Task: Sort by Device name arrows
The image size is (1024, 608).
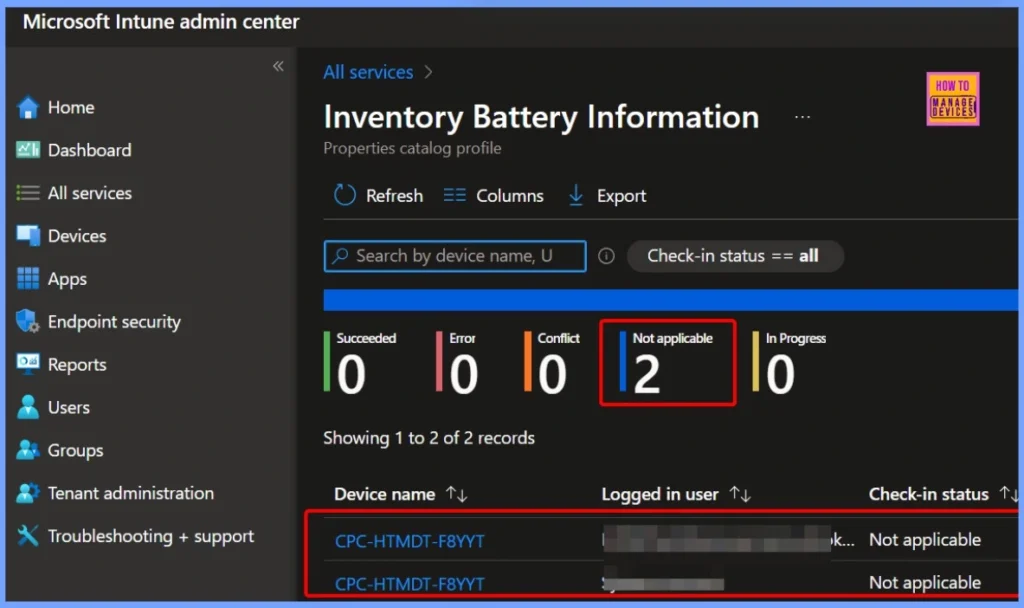Action: 456,494
